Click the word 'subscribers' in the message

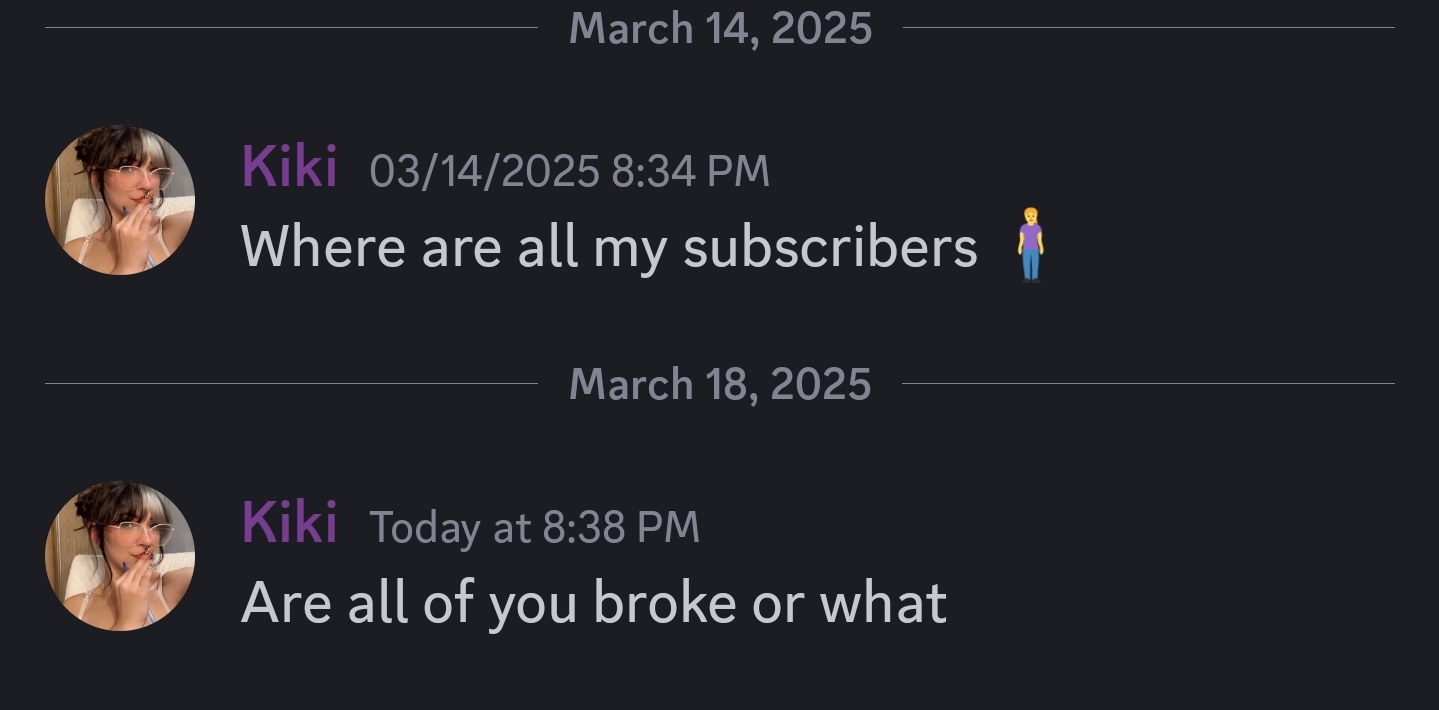830,246
